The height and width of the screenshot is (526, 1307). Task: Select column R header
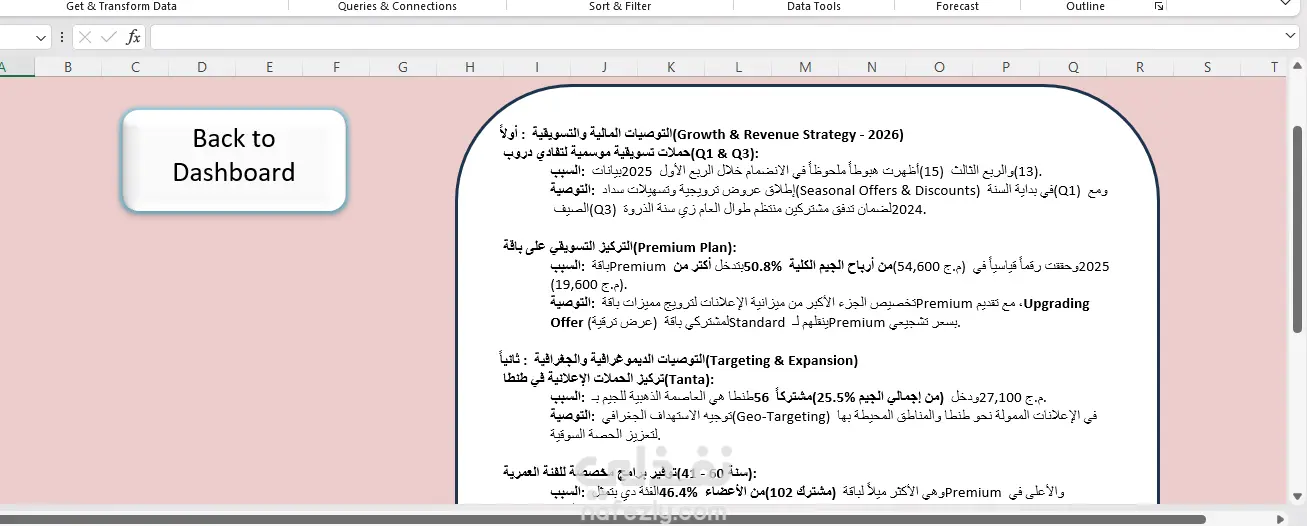point(1140,67)
